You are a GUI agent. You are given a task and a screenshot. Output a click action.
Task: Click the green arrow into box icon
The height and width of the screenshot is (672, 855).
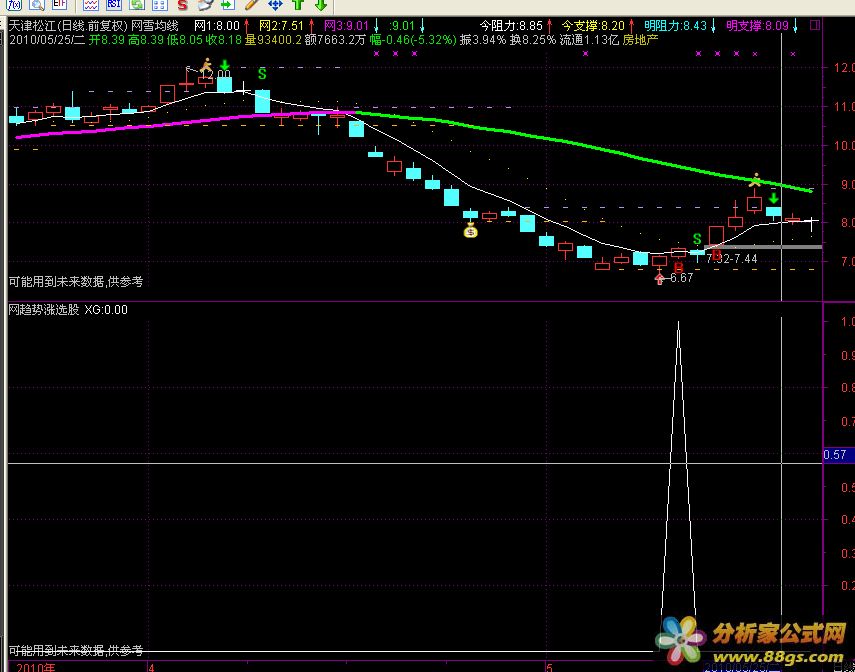click(228, 5)
